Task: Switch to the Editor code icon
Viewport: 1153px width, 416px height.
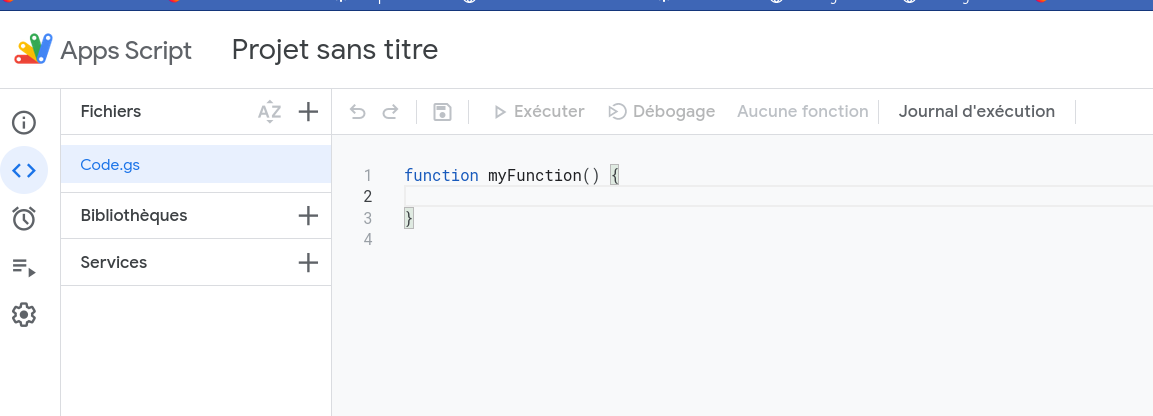Action: point(24,170)
